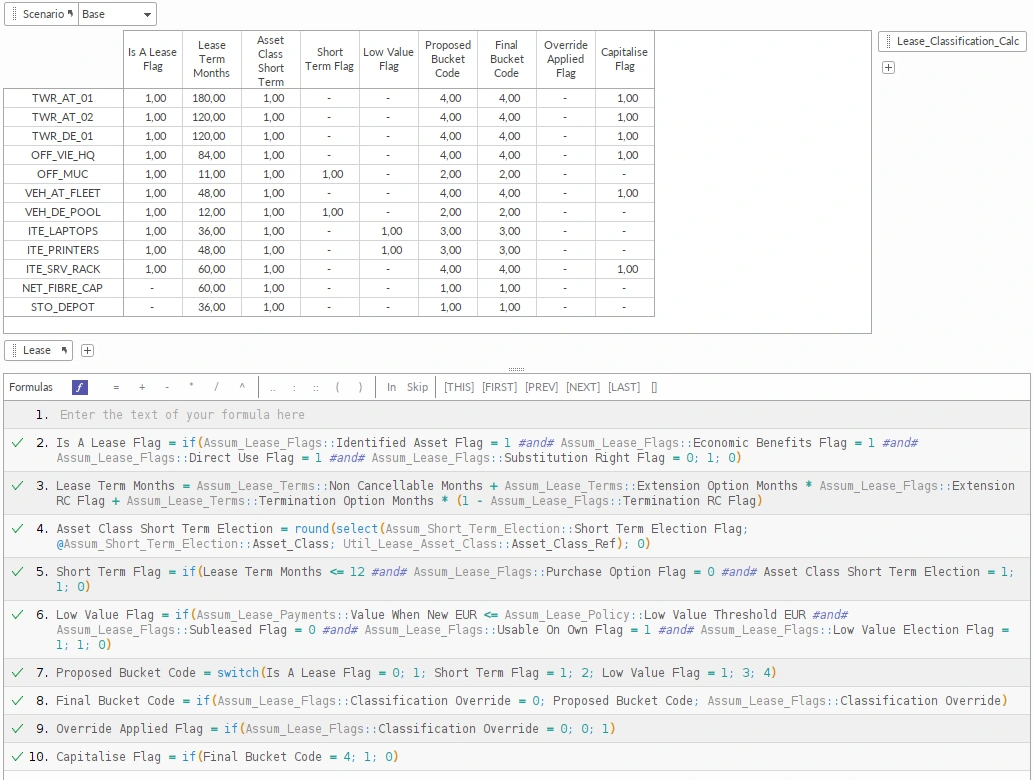The width and height of the screenshot is (1034, 780).
Task: Click the empty formula line 1 field
Action: coord(517,415)
